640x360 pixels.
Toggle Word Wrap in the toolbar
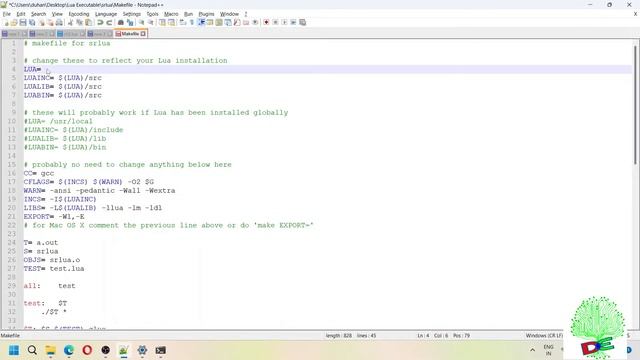(182, 22)
